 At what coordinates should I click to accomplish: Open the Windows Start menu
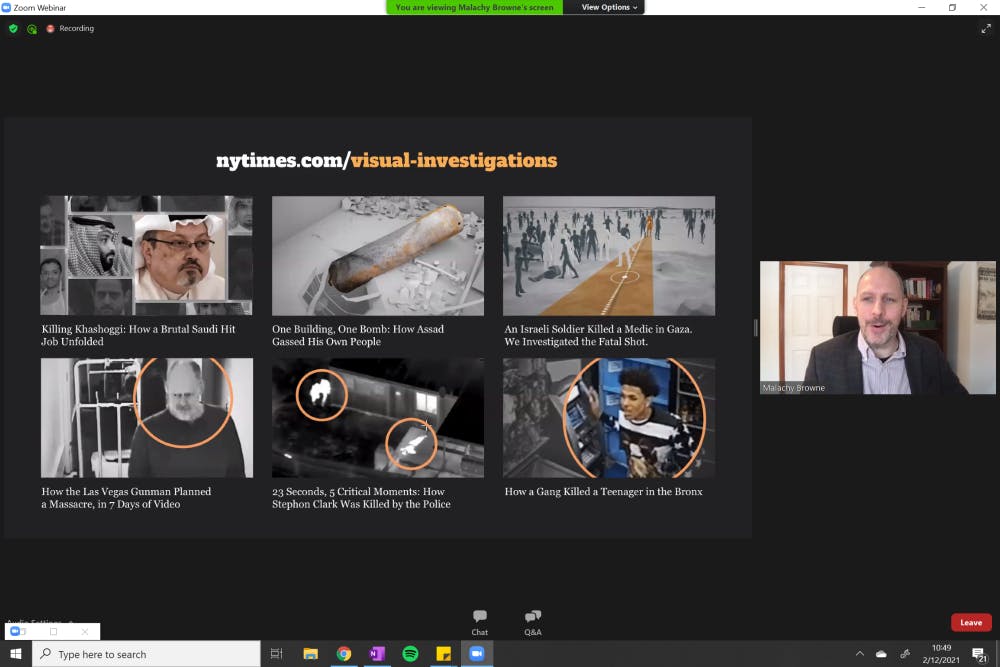16,654
